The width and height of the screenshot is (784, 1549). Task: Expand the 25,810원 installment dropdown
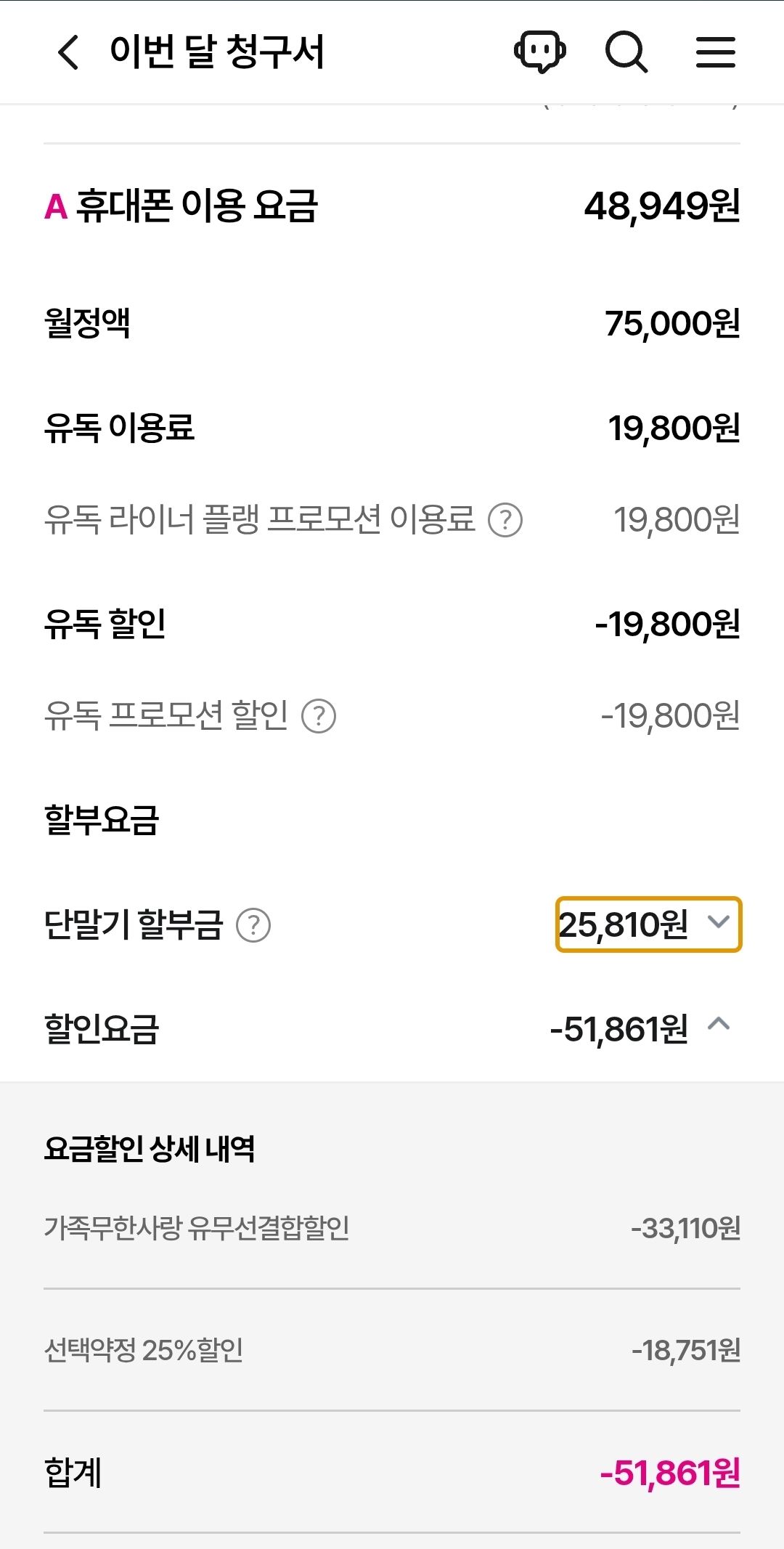[648, 924]
